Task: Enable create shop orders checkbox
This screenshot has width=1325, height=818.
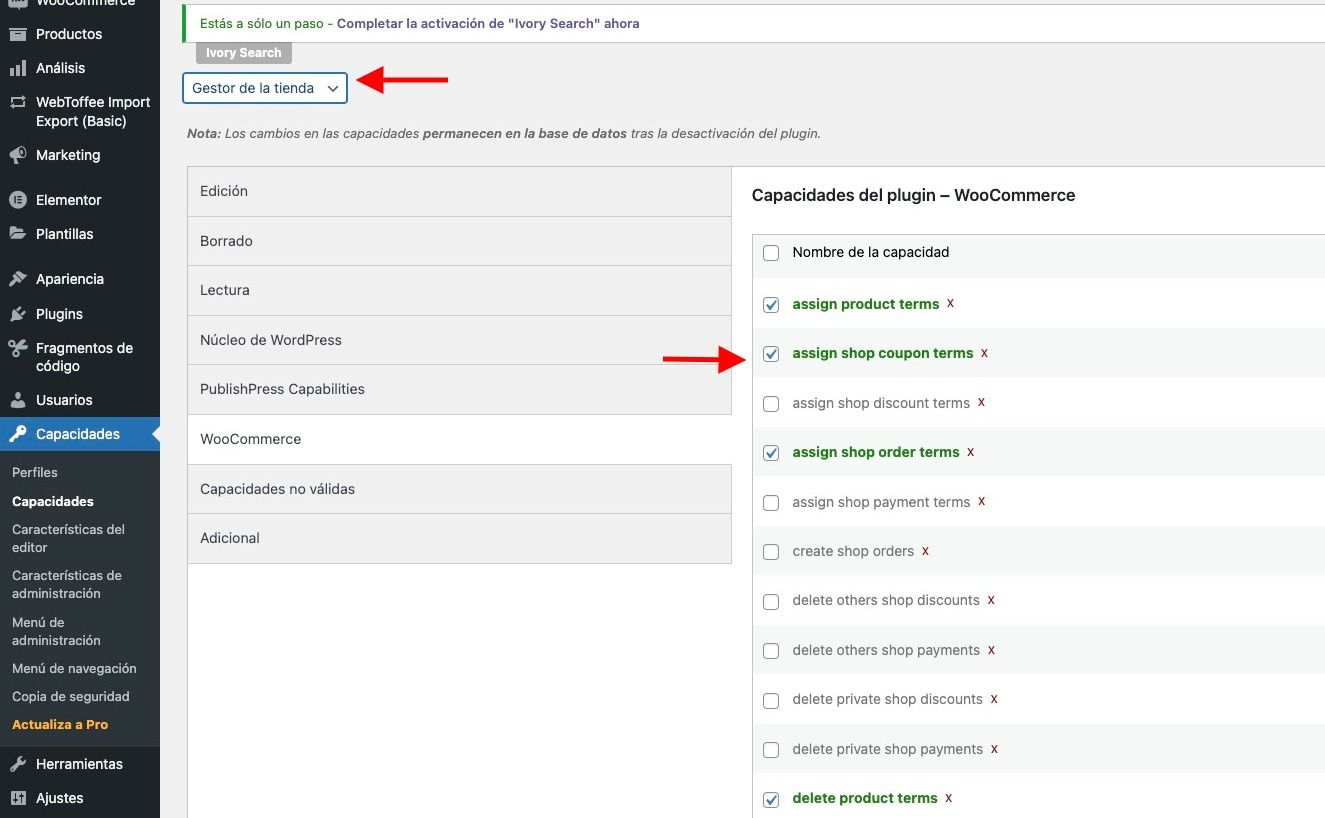Action: (771, 552)
